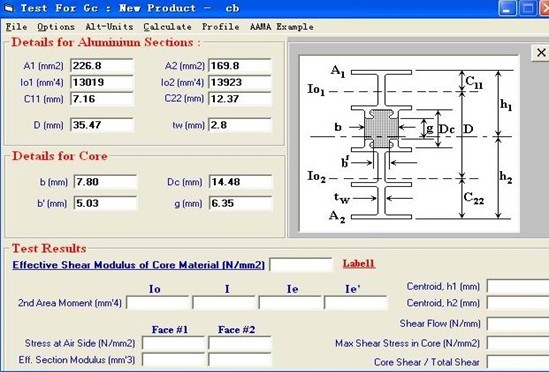Open the File menu
Viewport: 549px width, 372px height.
(x=16, y=27)
